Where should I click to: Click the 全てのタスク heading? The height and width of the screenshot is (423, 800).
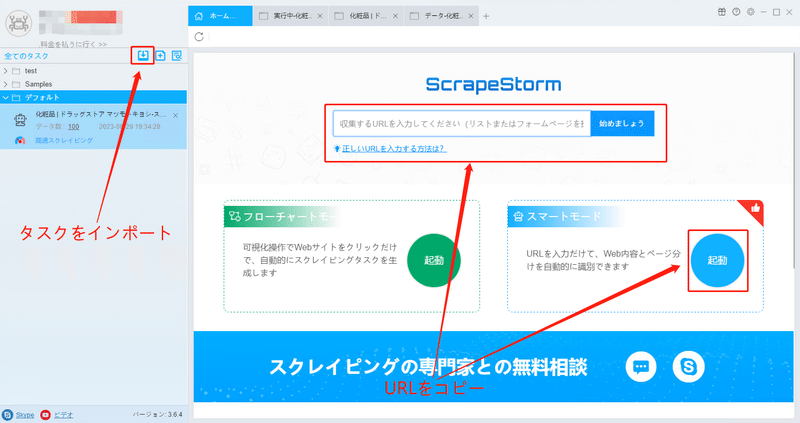click(27, 56)
